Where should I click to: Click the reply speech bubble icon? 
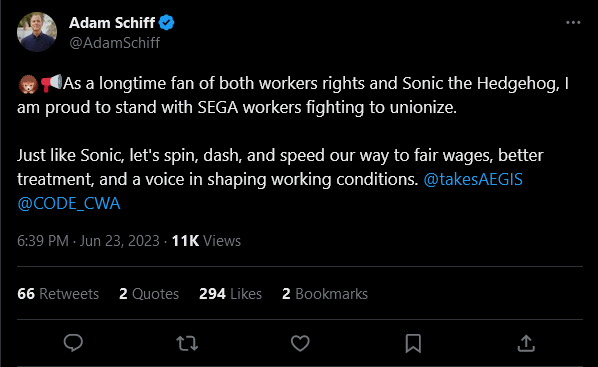[73, 343]
